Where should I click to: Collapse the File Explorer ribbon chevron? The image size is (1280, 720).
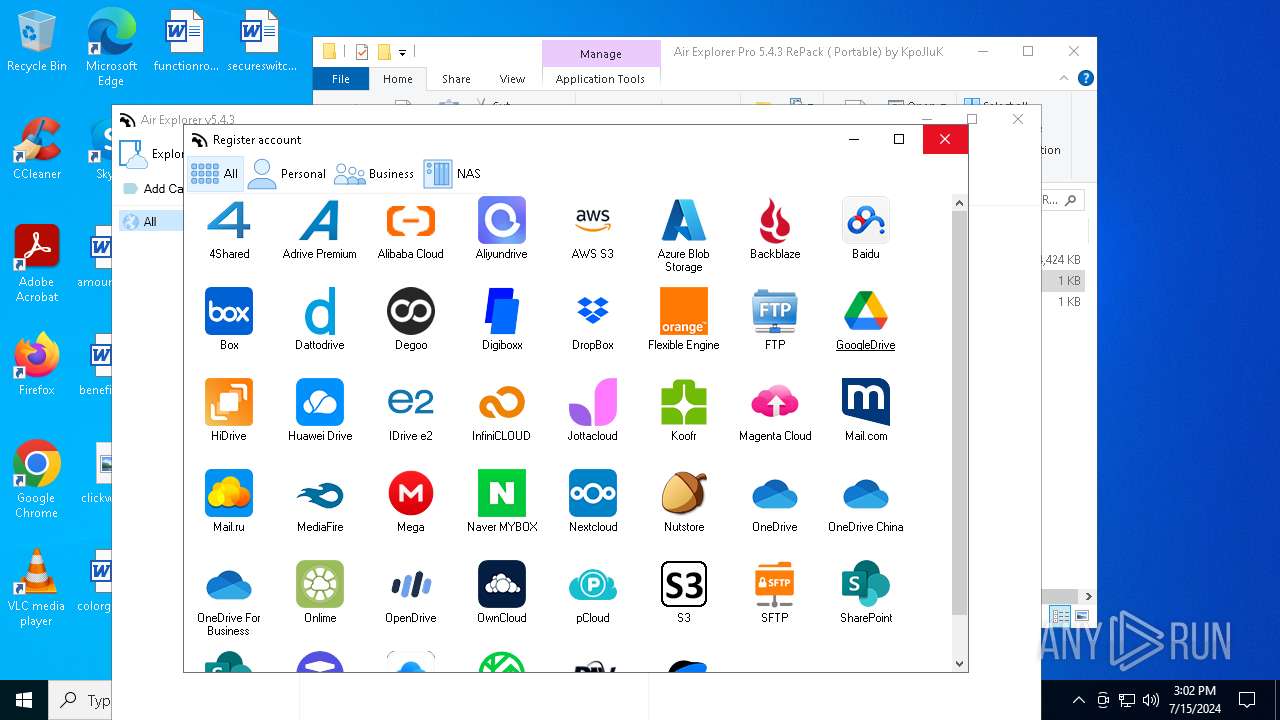1066,78
